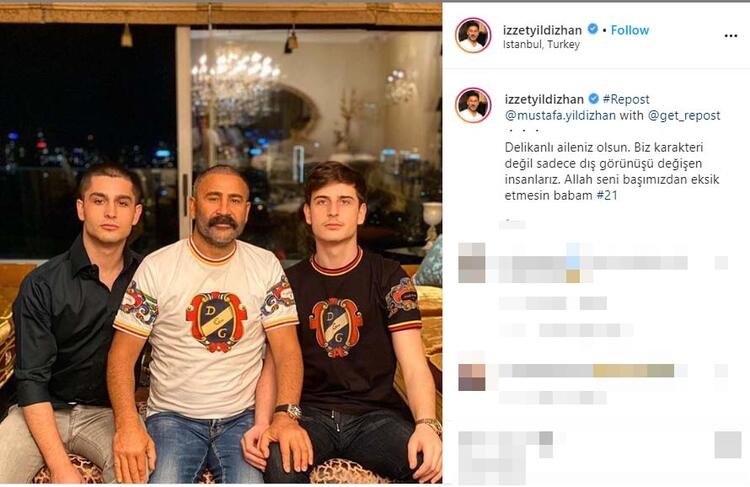
Task: Open the #Repost hashtag
Action: point(626,98)
